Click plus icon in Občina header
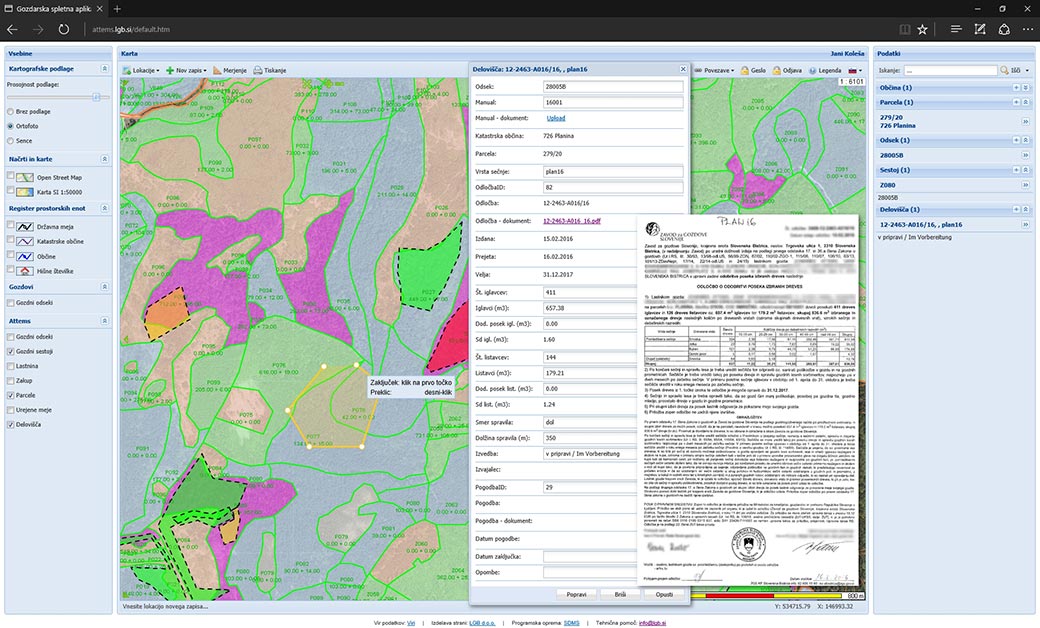Image resolution: width=1040 pixels, height=628 pixels. click(1016, 88)
